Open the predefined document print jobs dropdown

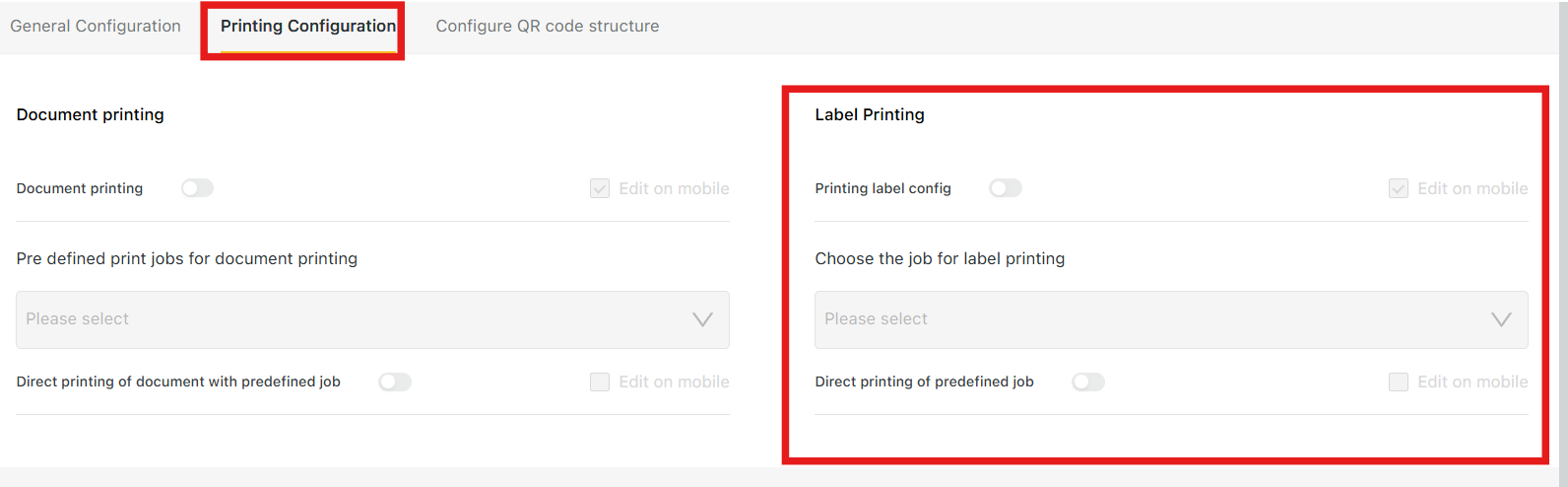(372, 319)
